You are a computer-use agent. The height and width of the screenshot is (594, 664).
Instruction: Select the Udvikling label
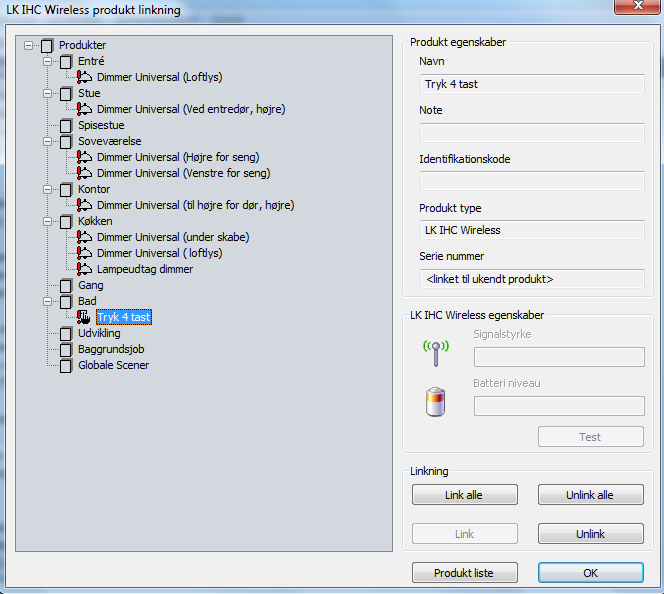[99, 333]
